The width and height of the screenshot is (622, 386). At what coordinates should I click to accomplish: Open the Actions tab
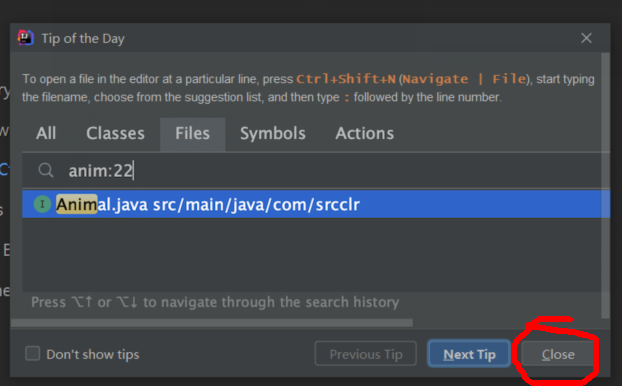[365, 133]
